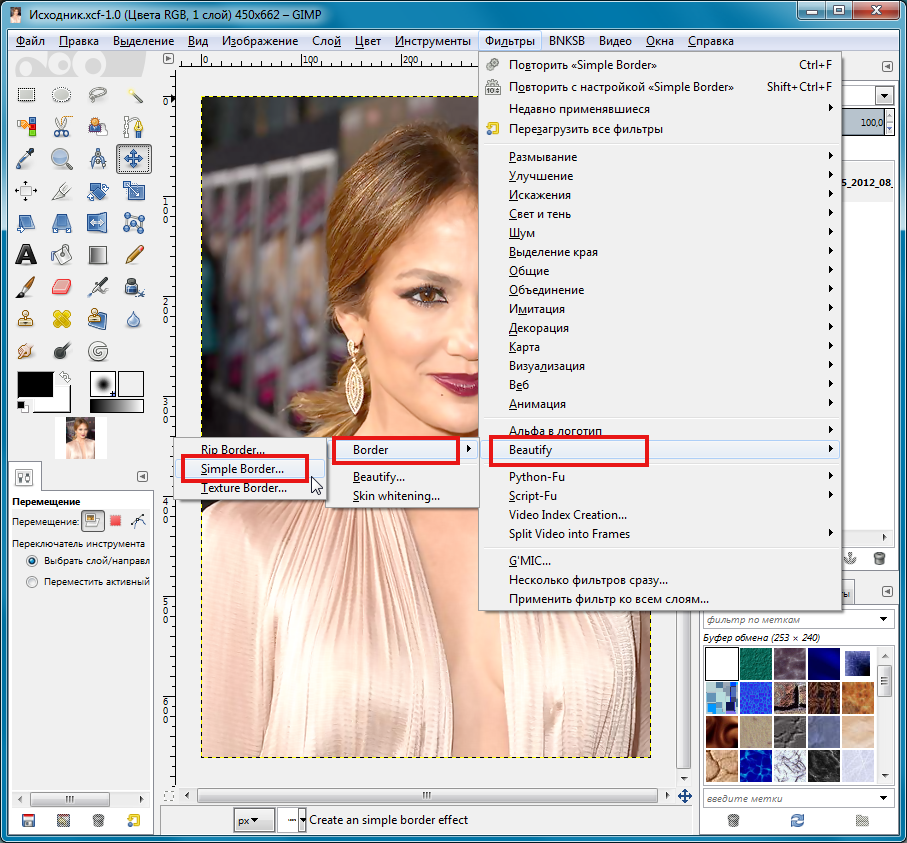Choose Skin whitening... menu entry

click(396, 496)
